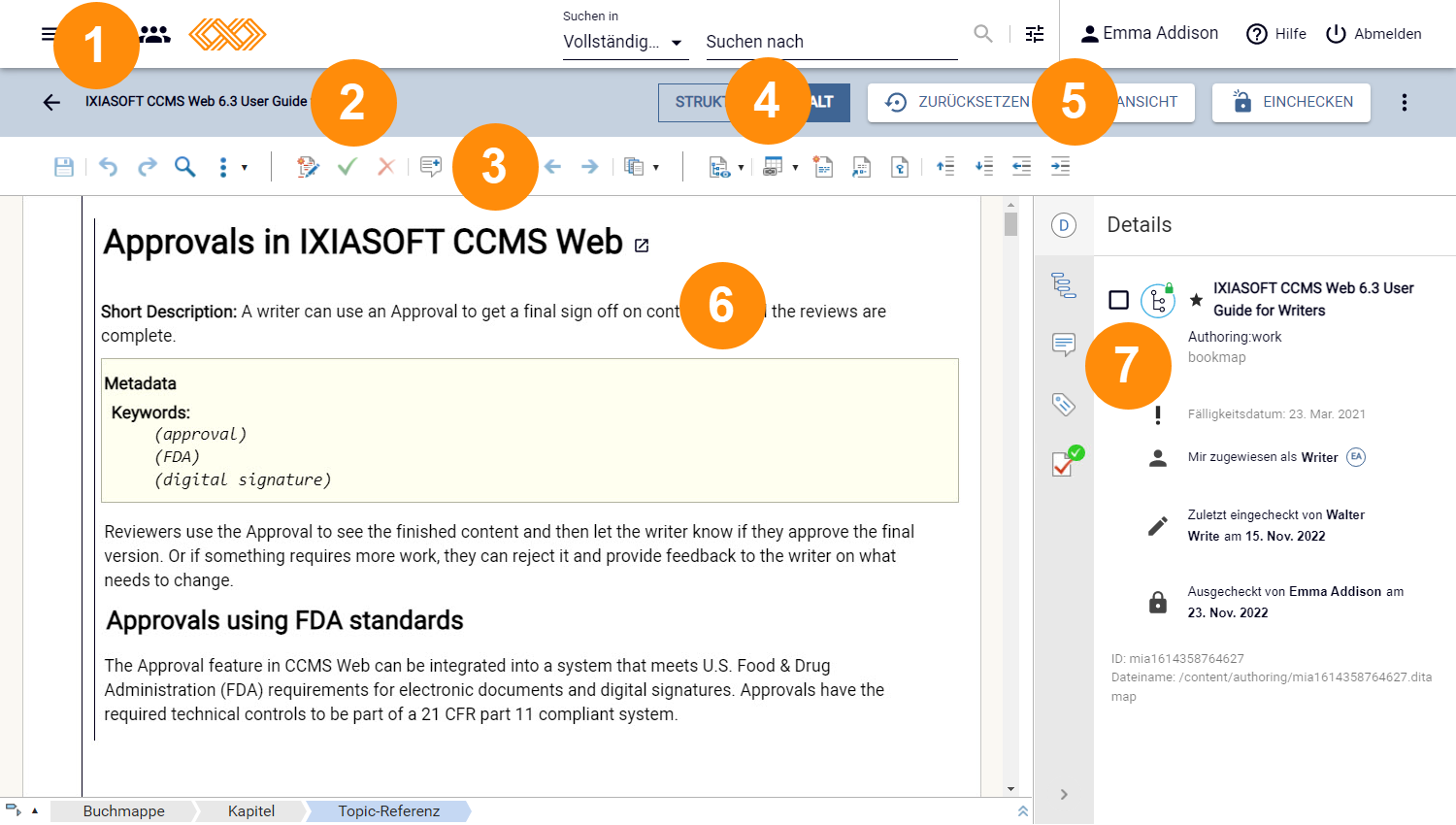Expand the three-dot toolbar menu dropdown arrow
The height and width of the screenshot is (825, 1456).
pos(245,168)
